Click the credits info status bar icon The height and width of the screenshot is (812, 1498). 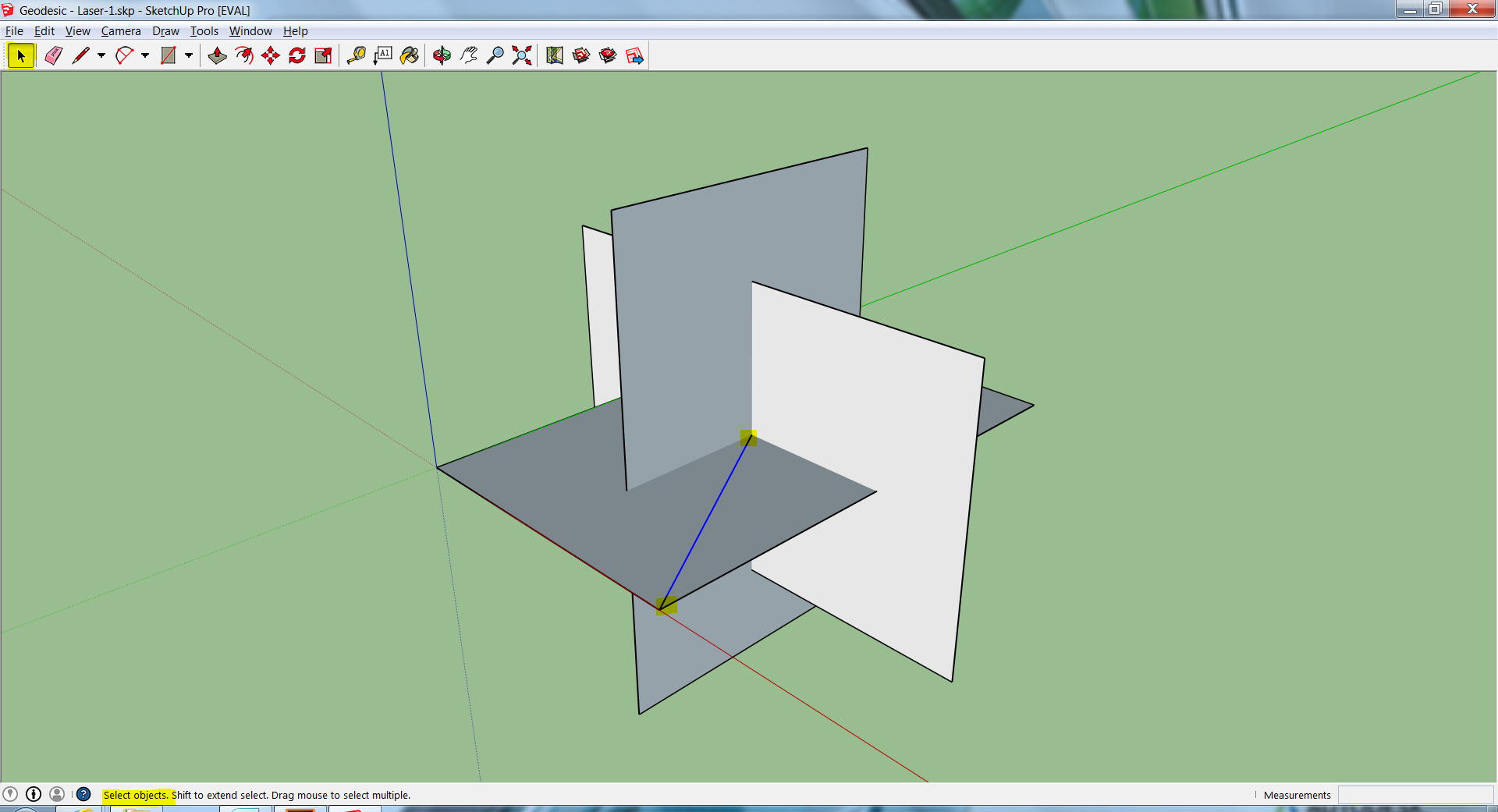pyautogui.click(x=34, y=794)
